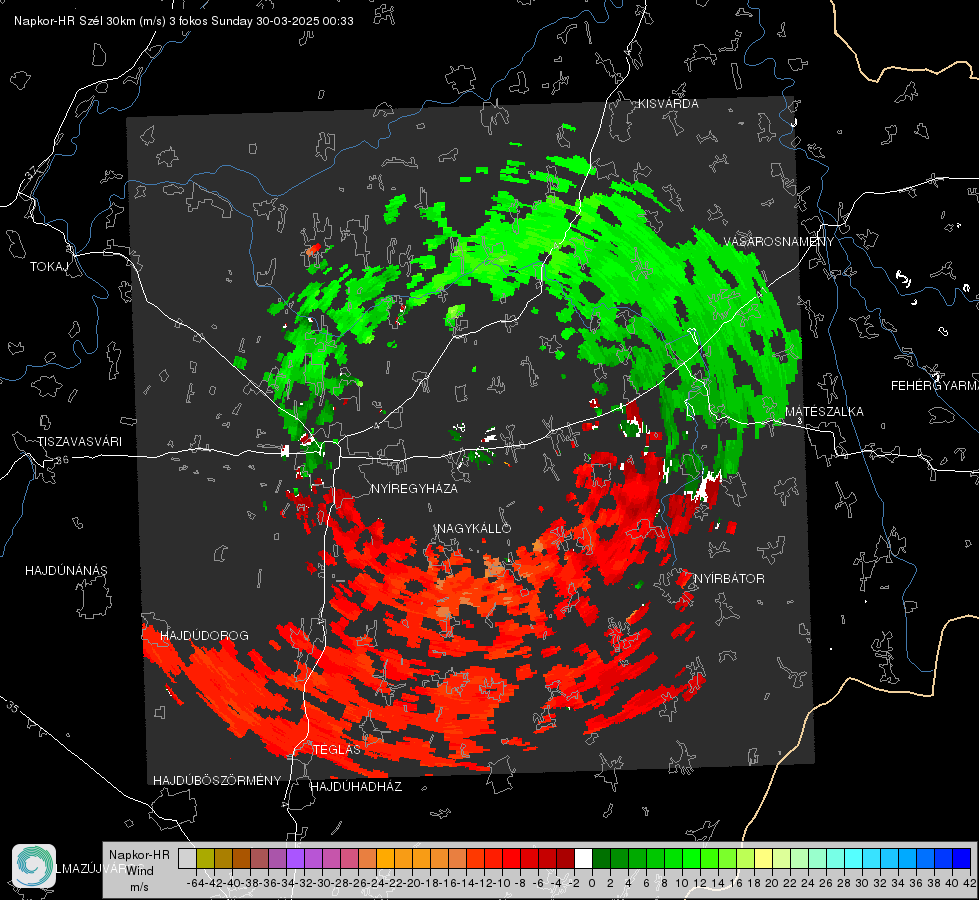Click the VÁSÁROSNAMÉNY city label
This screenshot has width=979, height=900.
click(x=779, y=242)
